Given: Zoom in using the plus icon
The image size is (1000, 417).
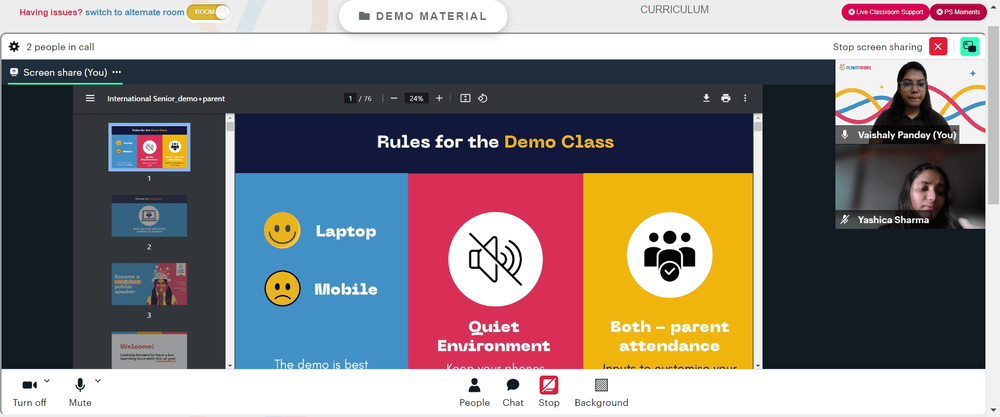Looking at the screenshot, I should click(439, 98).
